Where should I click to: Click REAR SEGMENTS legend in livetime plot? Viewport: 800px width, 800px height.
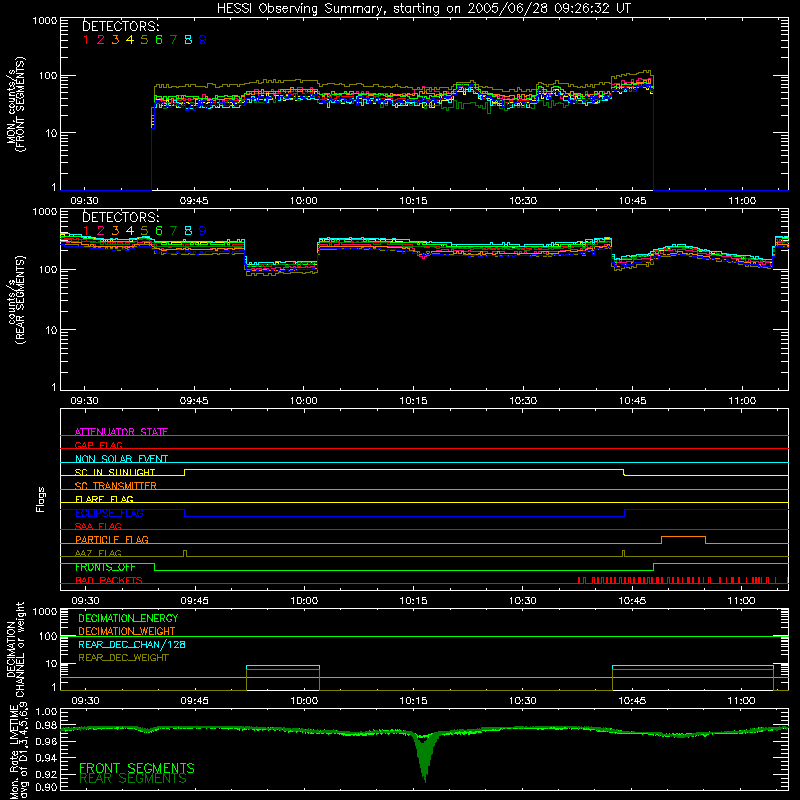[x=133, y=779]
